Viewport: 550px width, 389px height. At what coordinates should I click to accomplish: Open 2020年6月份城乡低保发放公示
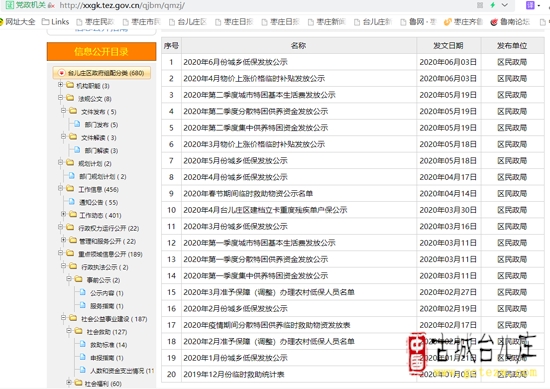coord(235,62)
